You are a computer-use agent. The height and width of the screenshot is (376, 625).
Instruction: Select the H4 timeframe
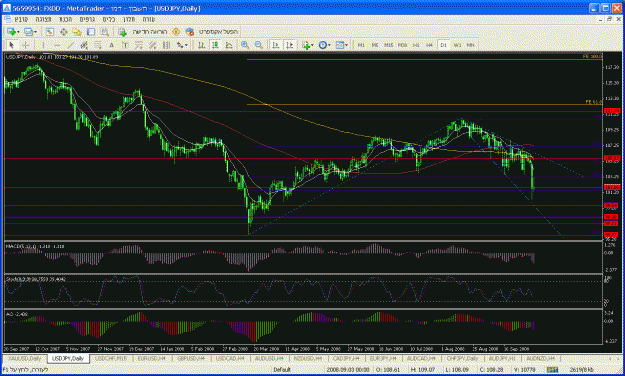[430, 45]
